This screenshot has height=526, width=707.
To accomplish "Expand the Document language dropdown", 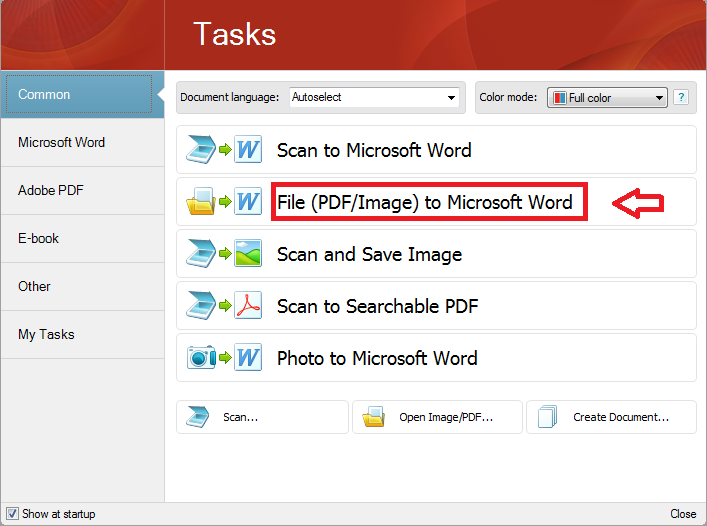I will point(451,98).
